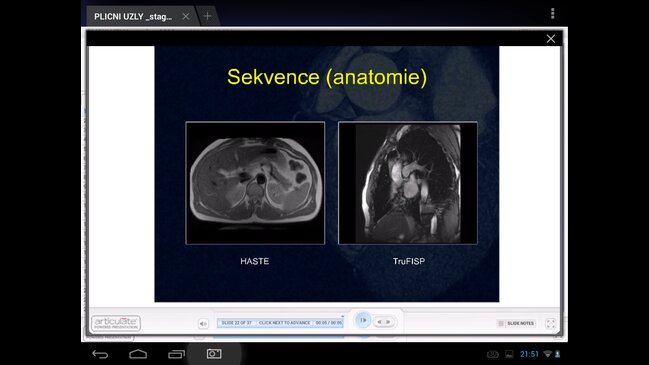649x365 pixels.
Task: Tap the Android back button
Action: tap(100, 354)
